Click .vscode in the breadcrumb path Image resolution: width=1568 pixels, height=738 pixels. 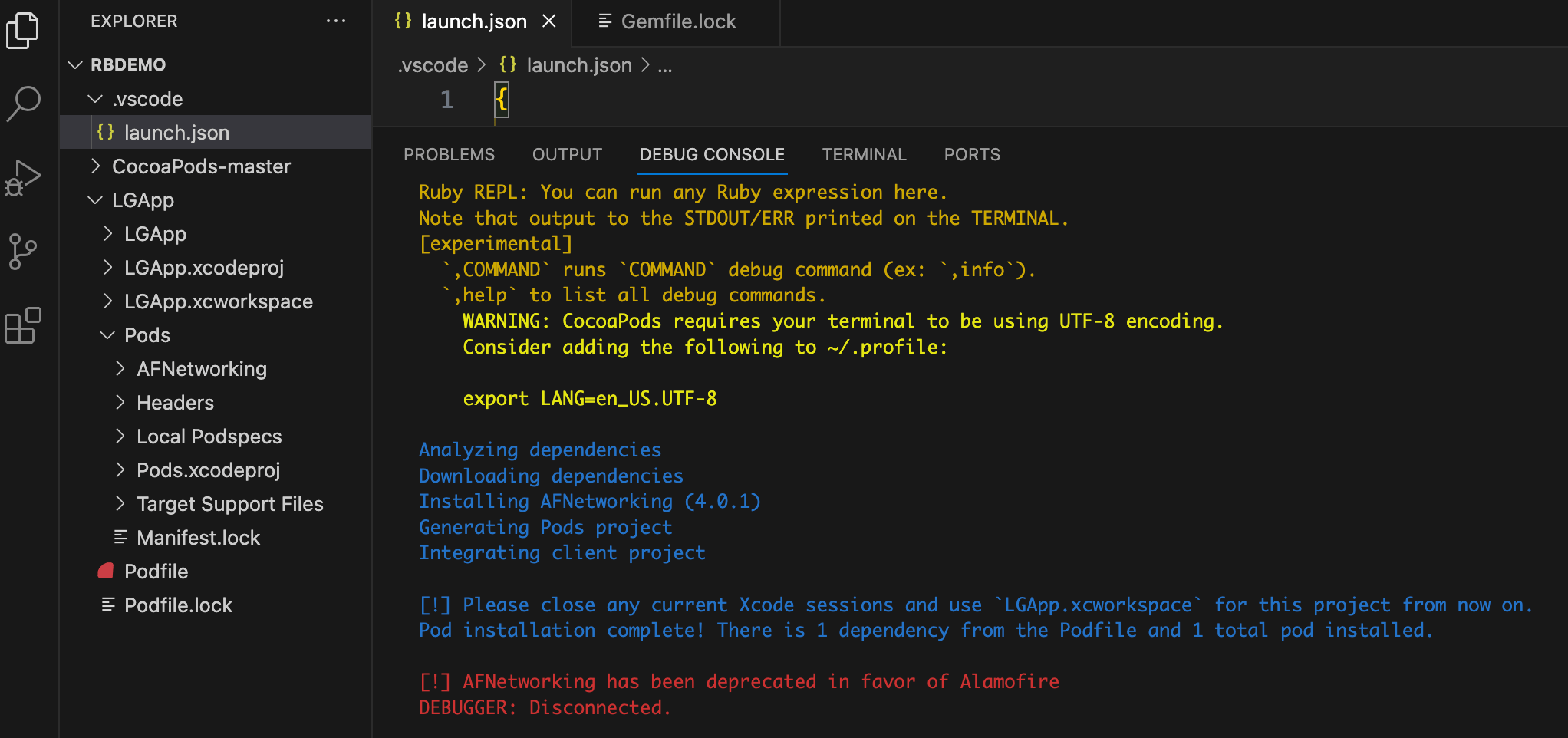coord(433,66)
